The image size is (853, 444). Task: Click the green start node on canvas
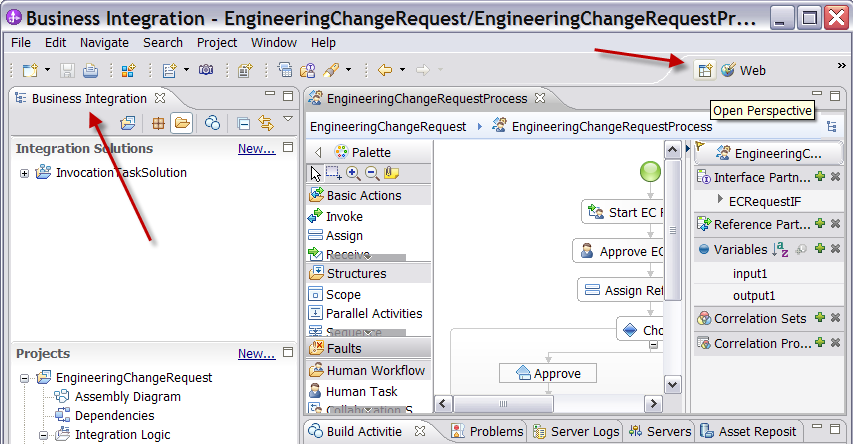[650, 172]
